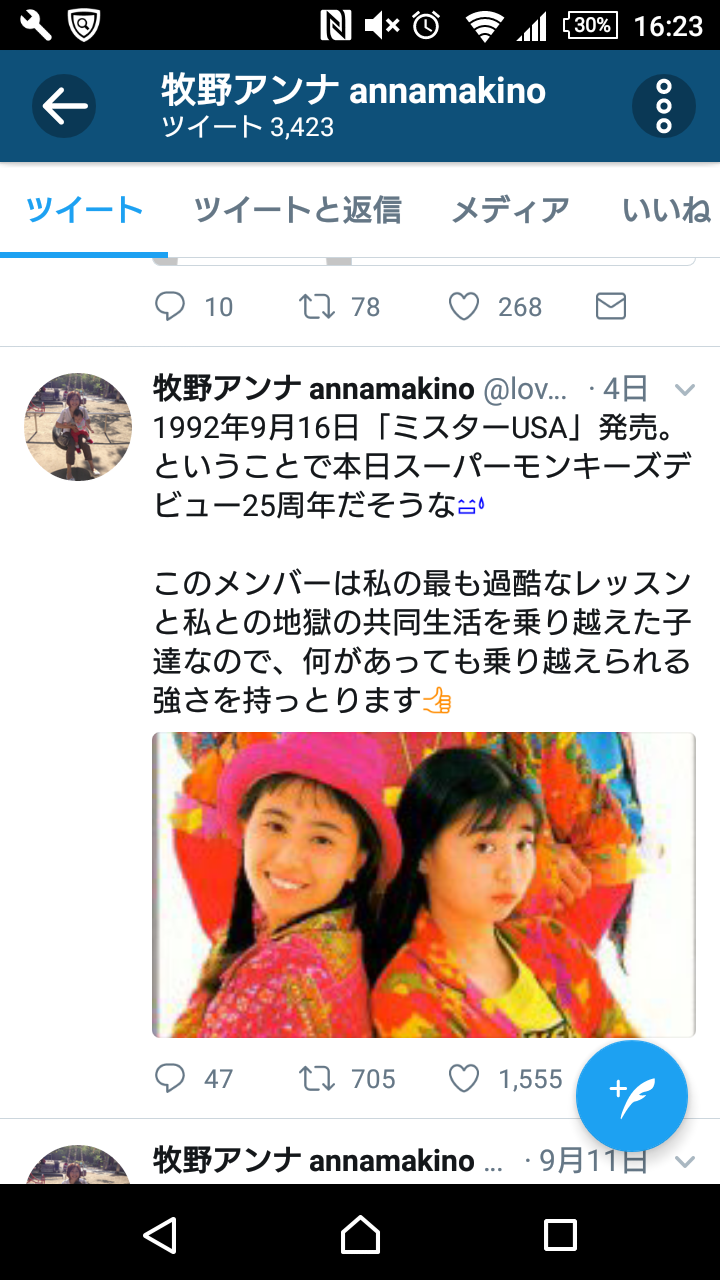Open the three-dot overflow menu
This screenshot has height=1280, width=720.
[664, 106]
